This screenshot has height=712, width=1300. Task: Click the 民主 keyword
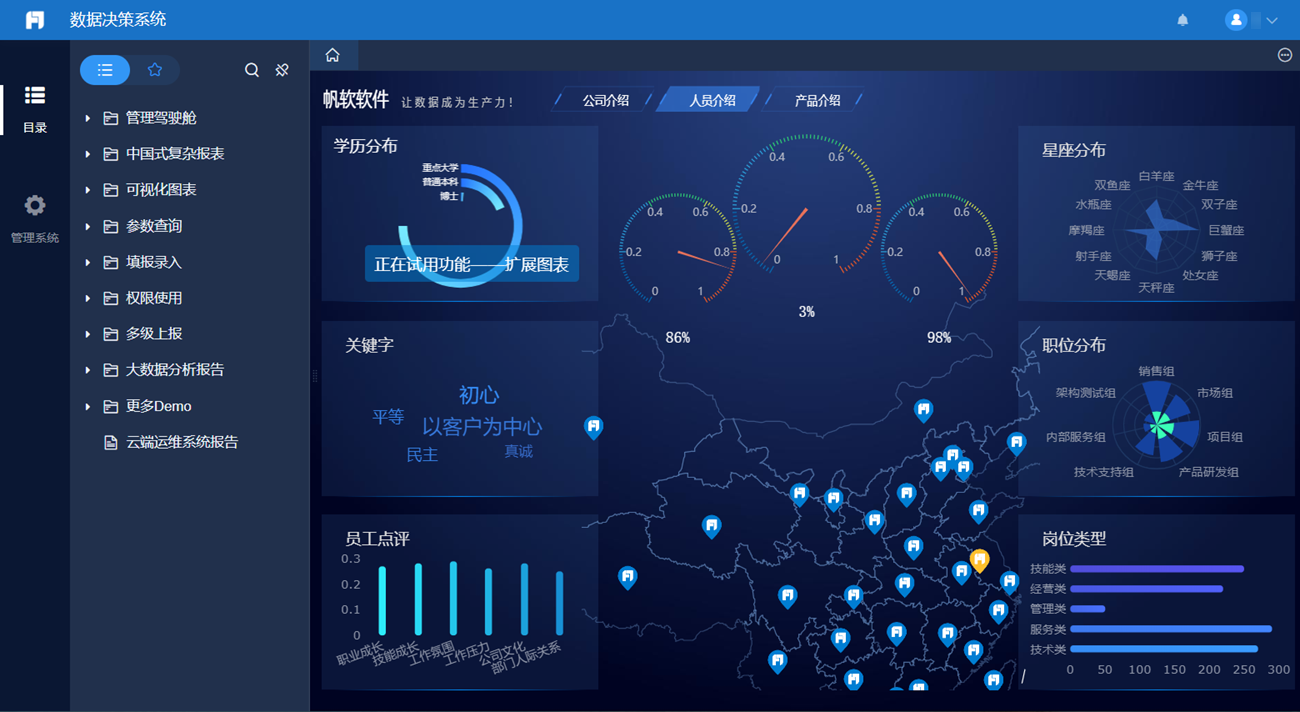[422, 455]
